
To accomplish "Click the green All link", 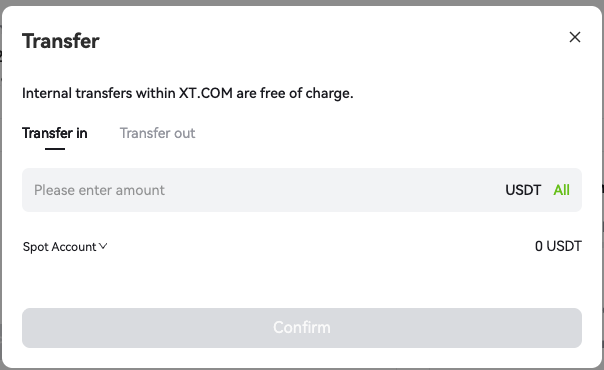I will pos(561,190).
